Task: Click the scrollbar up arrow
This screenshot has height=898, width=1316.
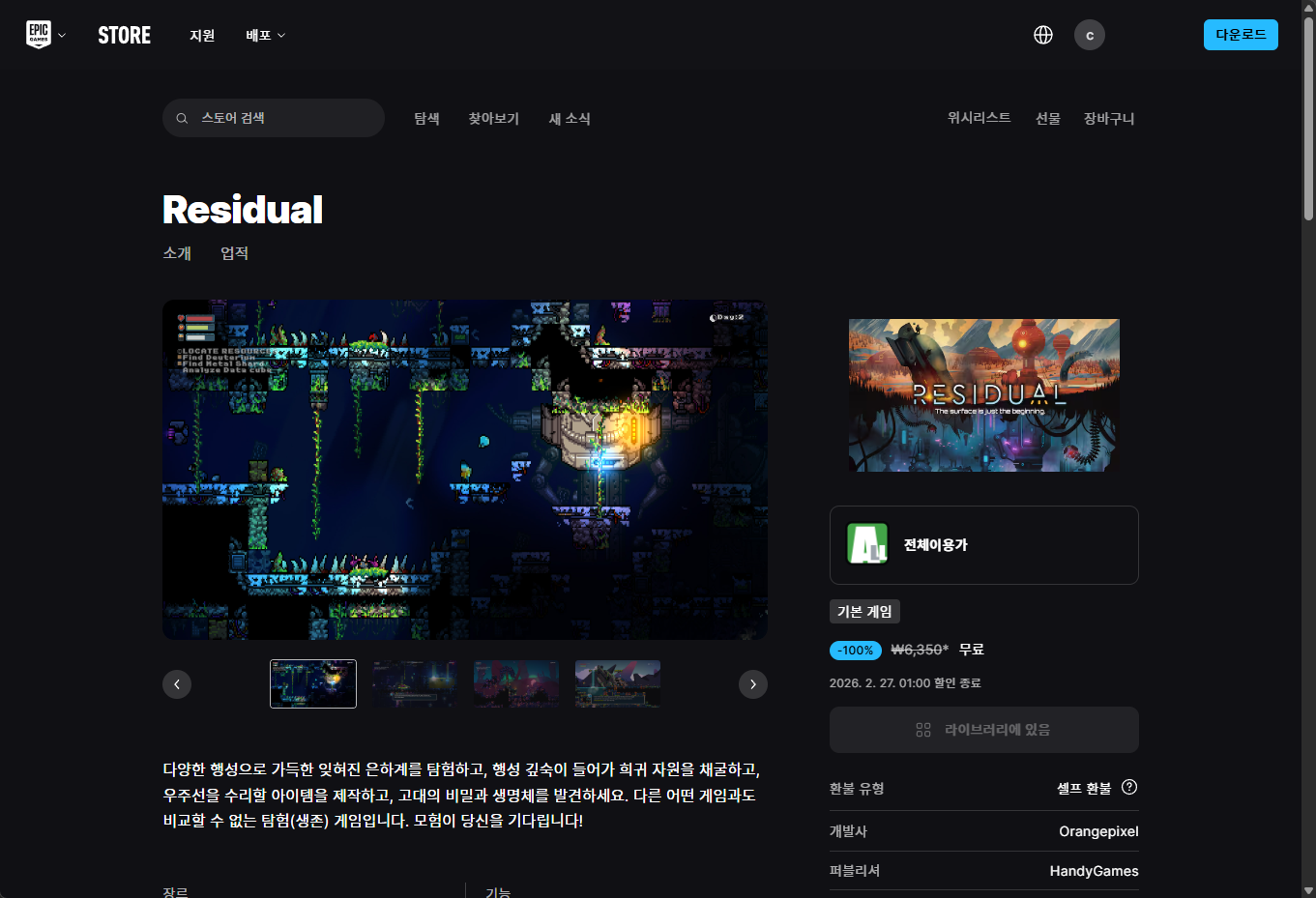Action: (x=1308, y=7)
